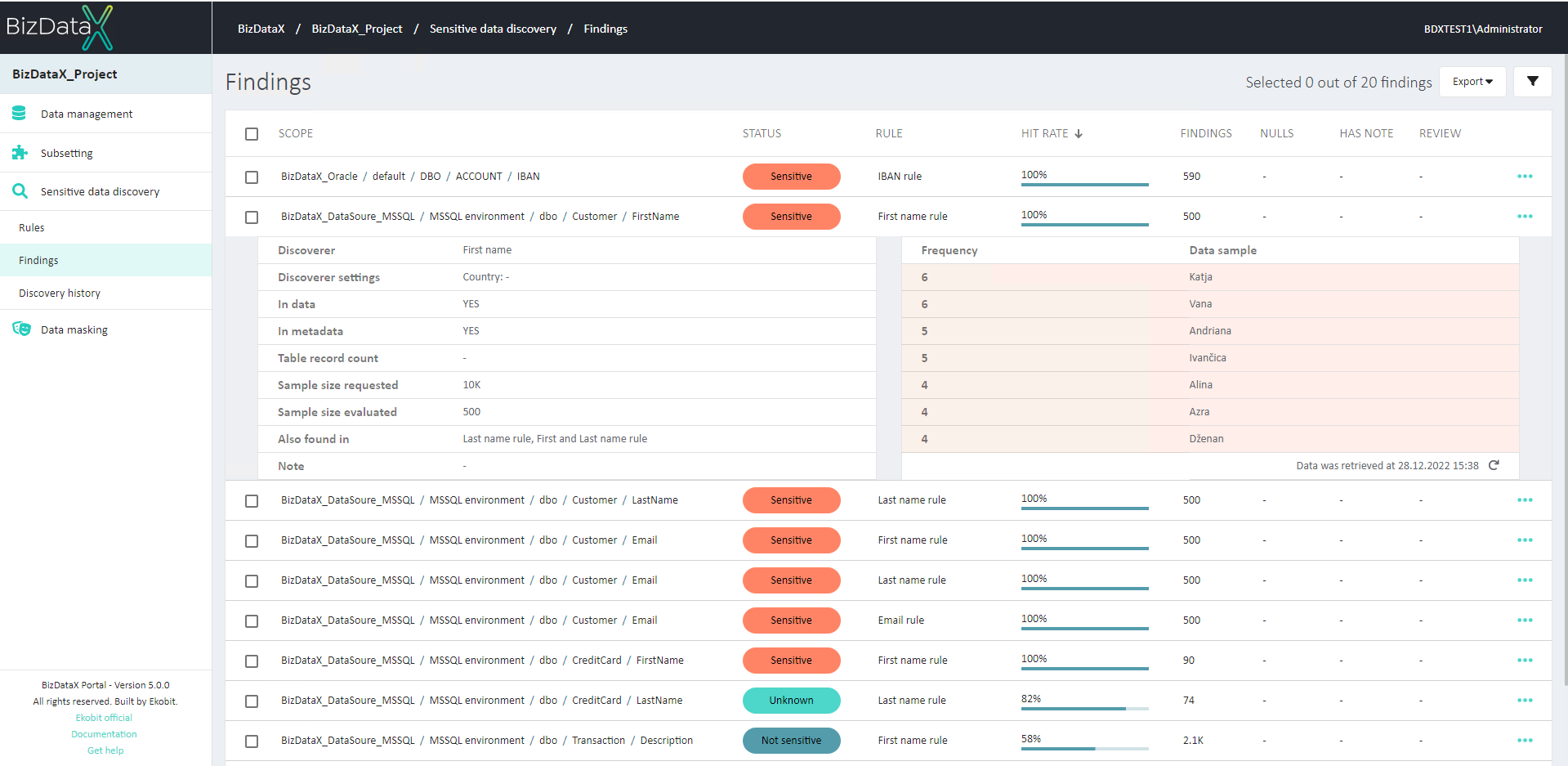Open actions menu for Transaction Description row
Viewport: 1568px width, 766px height.
(1525, 741)
